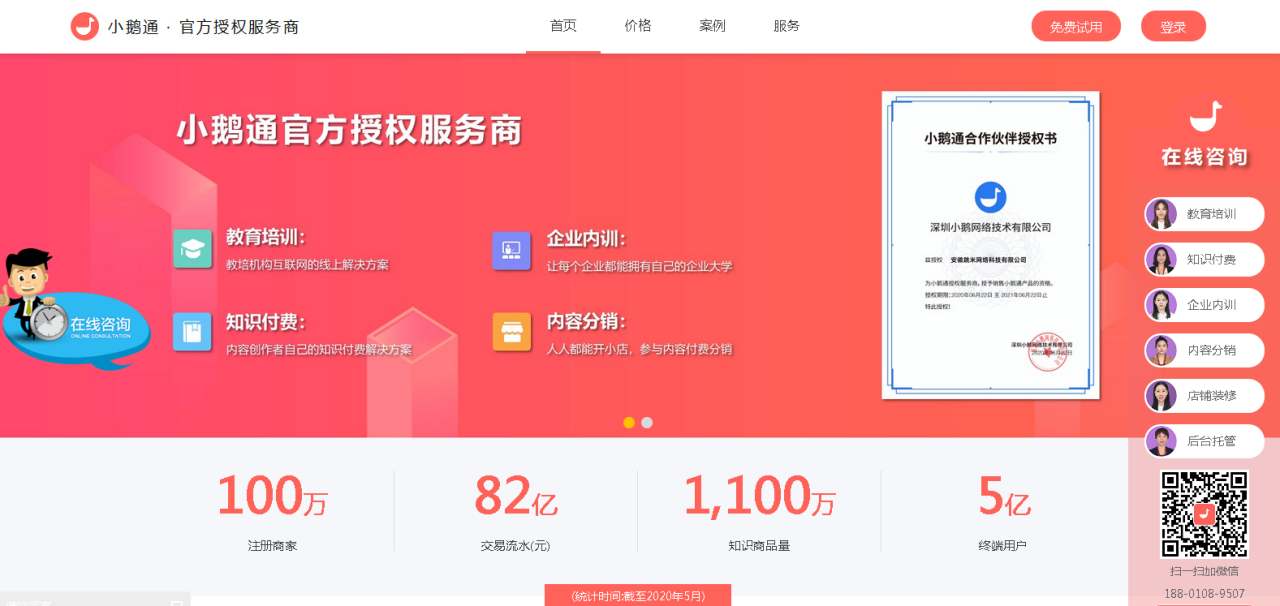The width and height of the screenshot is (1280, 606).
Task: Click the 教育培训 graduation cap icon
Action: 192,249
